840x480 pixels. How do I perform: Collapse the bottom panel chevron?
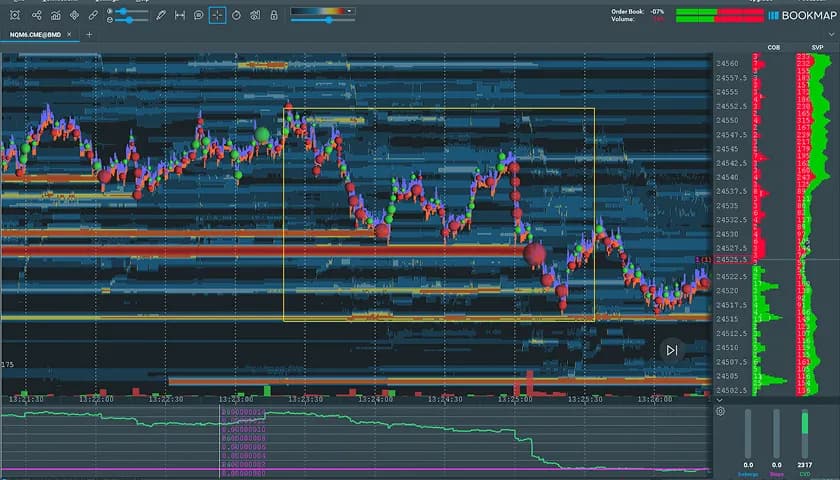(719, 400)
